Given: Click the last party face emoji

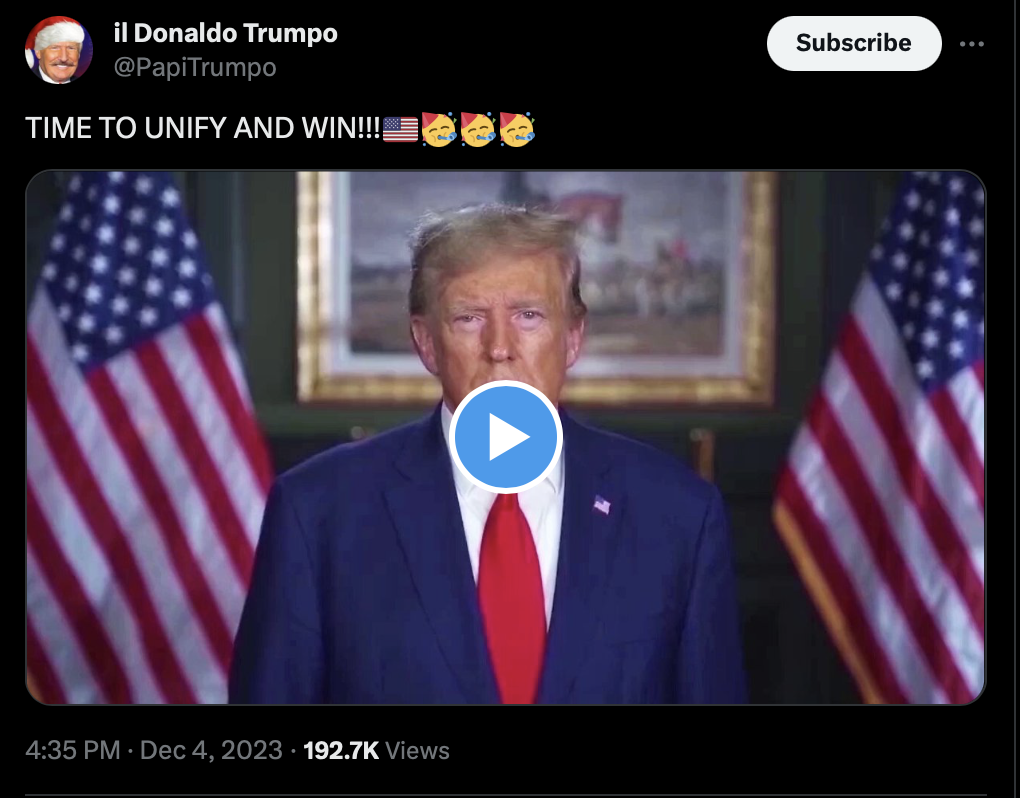Looking at the screenshot, I should 517,129.
